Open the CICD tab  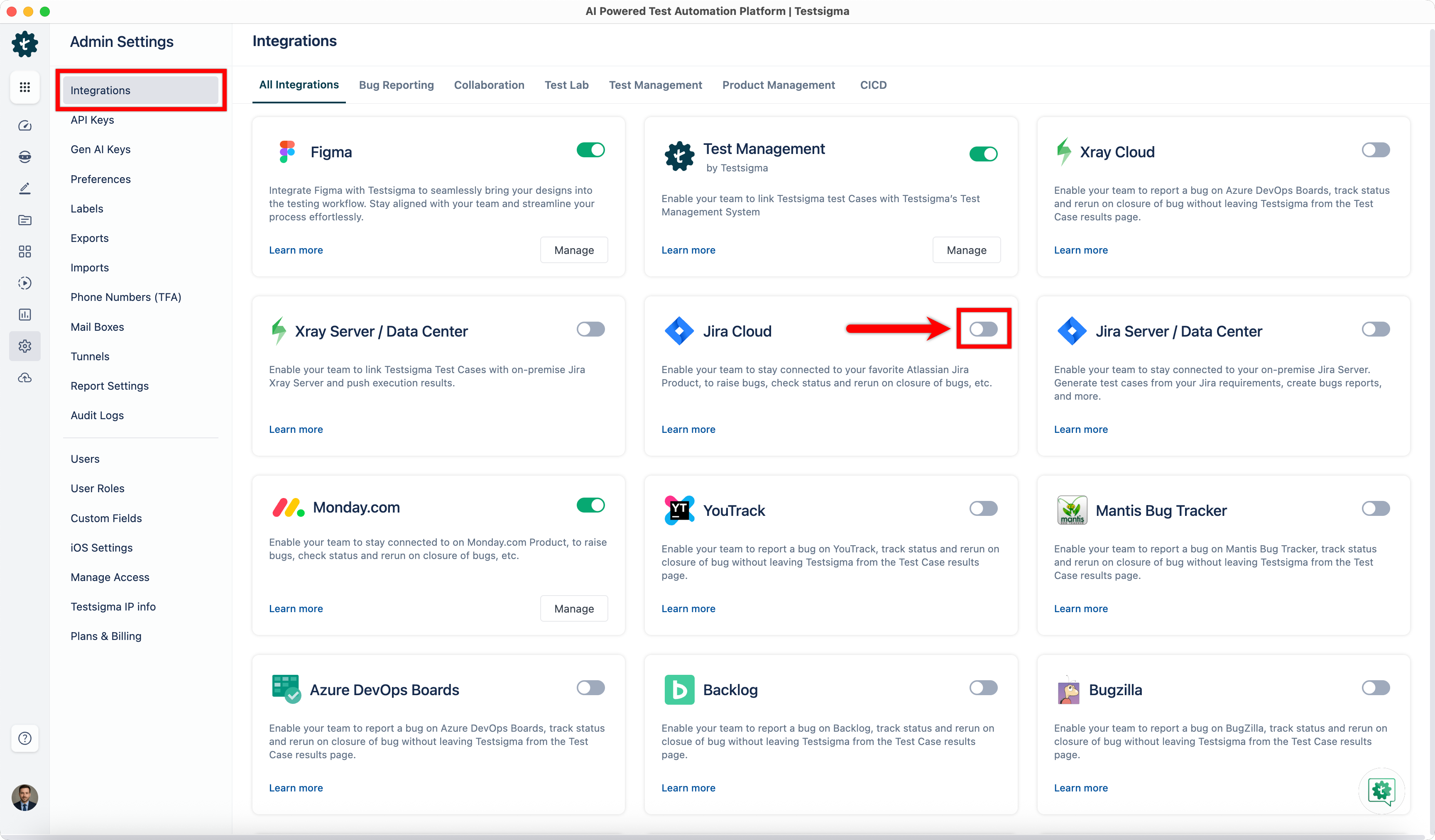pos(874,85)
